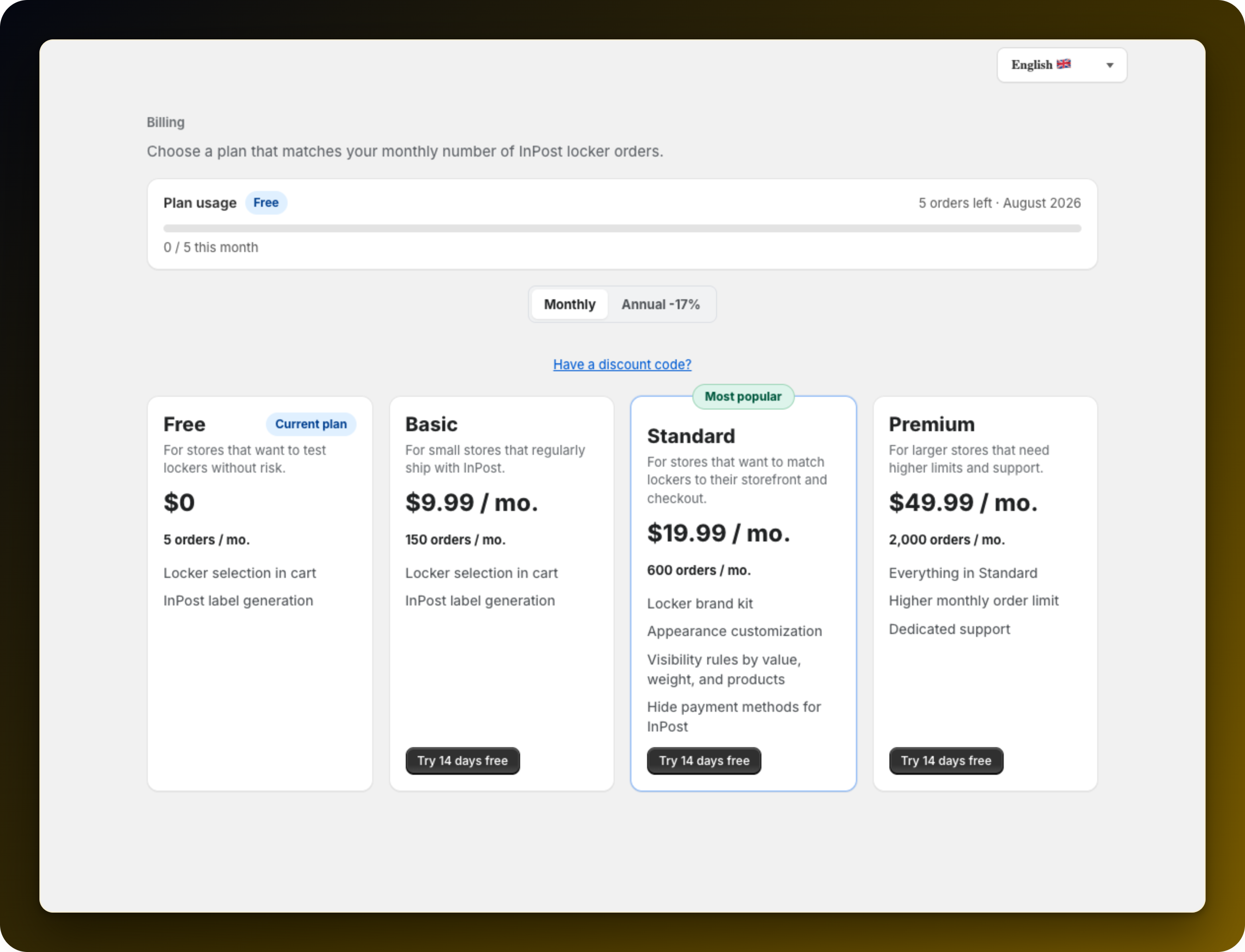
Task: Click 'Dedicated support' feature
Action: pos(949,629)
